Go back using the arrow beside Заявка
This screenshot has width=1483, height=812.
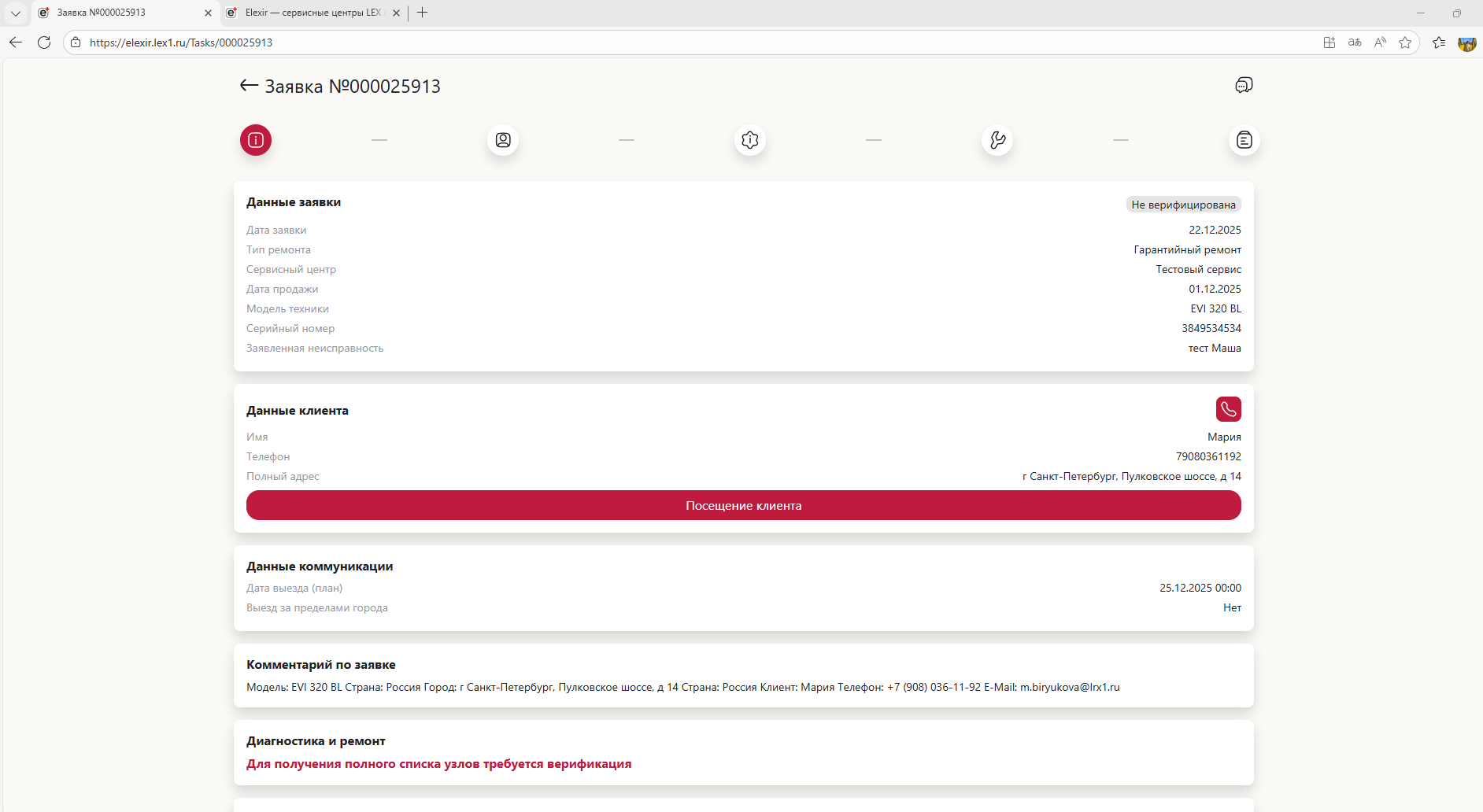pos(249,86)
